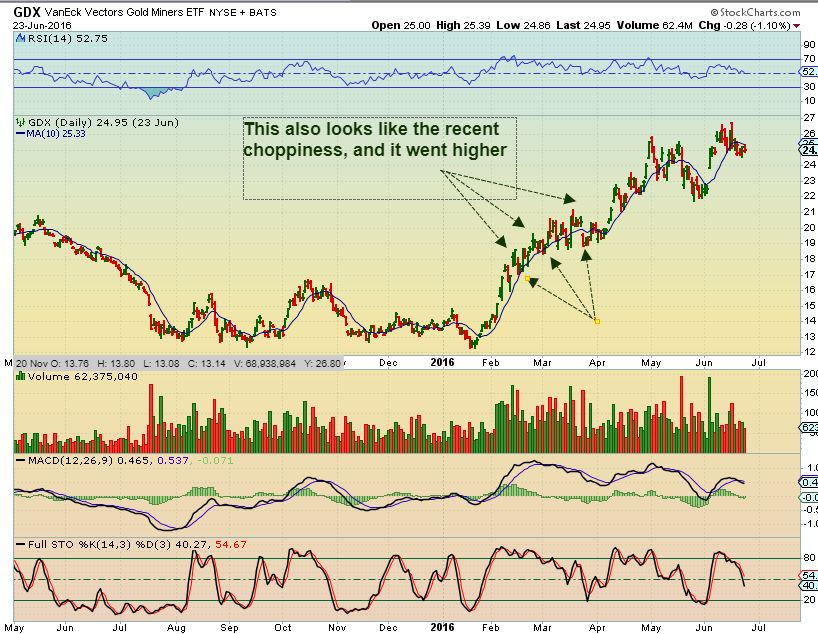Screen dimensions: 818x634
Task: Click the 27 label on the price axis
Action: [809, 118]
